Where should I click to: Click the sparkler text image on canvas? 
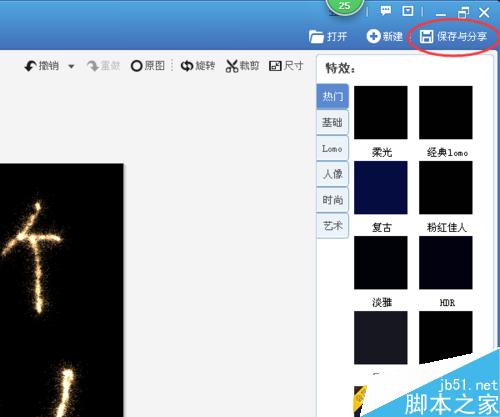(x=62, y=290)
